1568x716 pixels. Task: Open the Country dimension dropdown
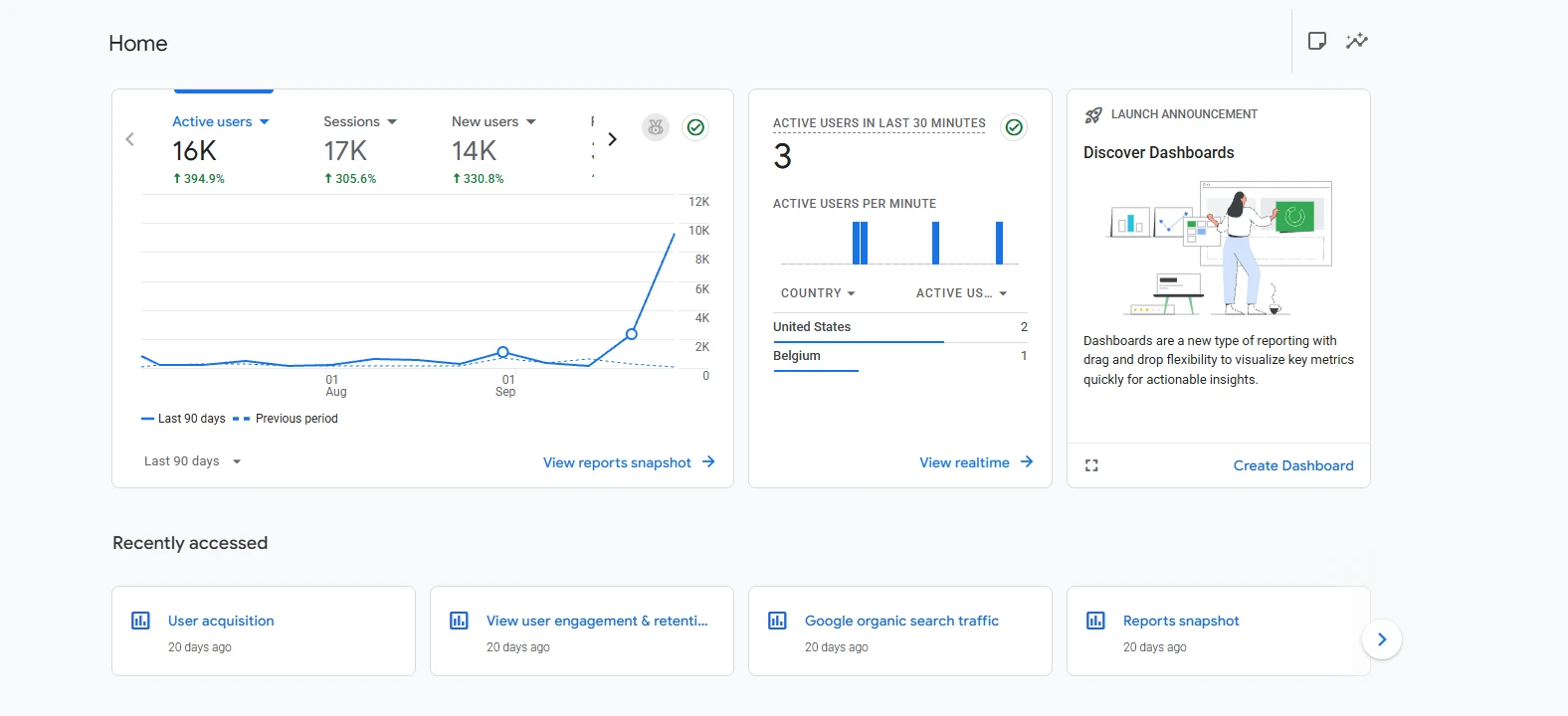(818, 293)
